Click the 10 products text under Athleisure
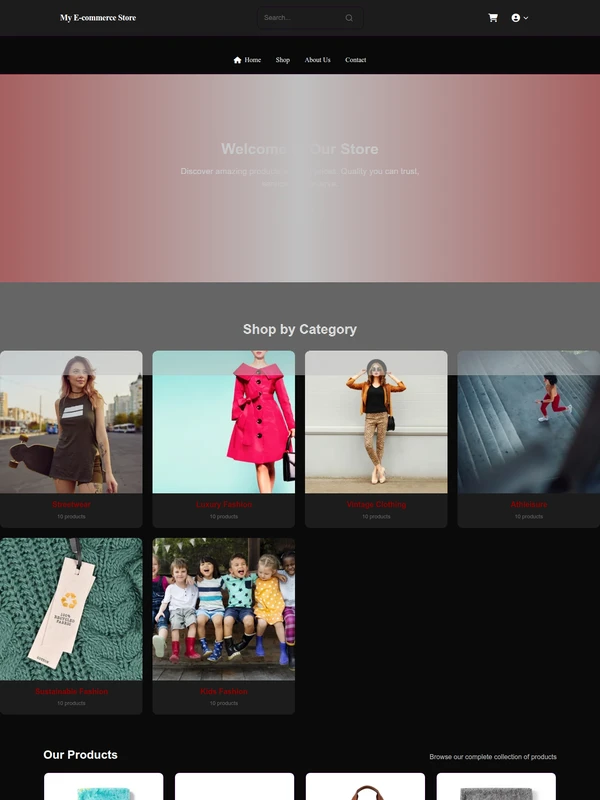Image resolution: width=600 pixels, height=800 pixels. coord(529,517)
